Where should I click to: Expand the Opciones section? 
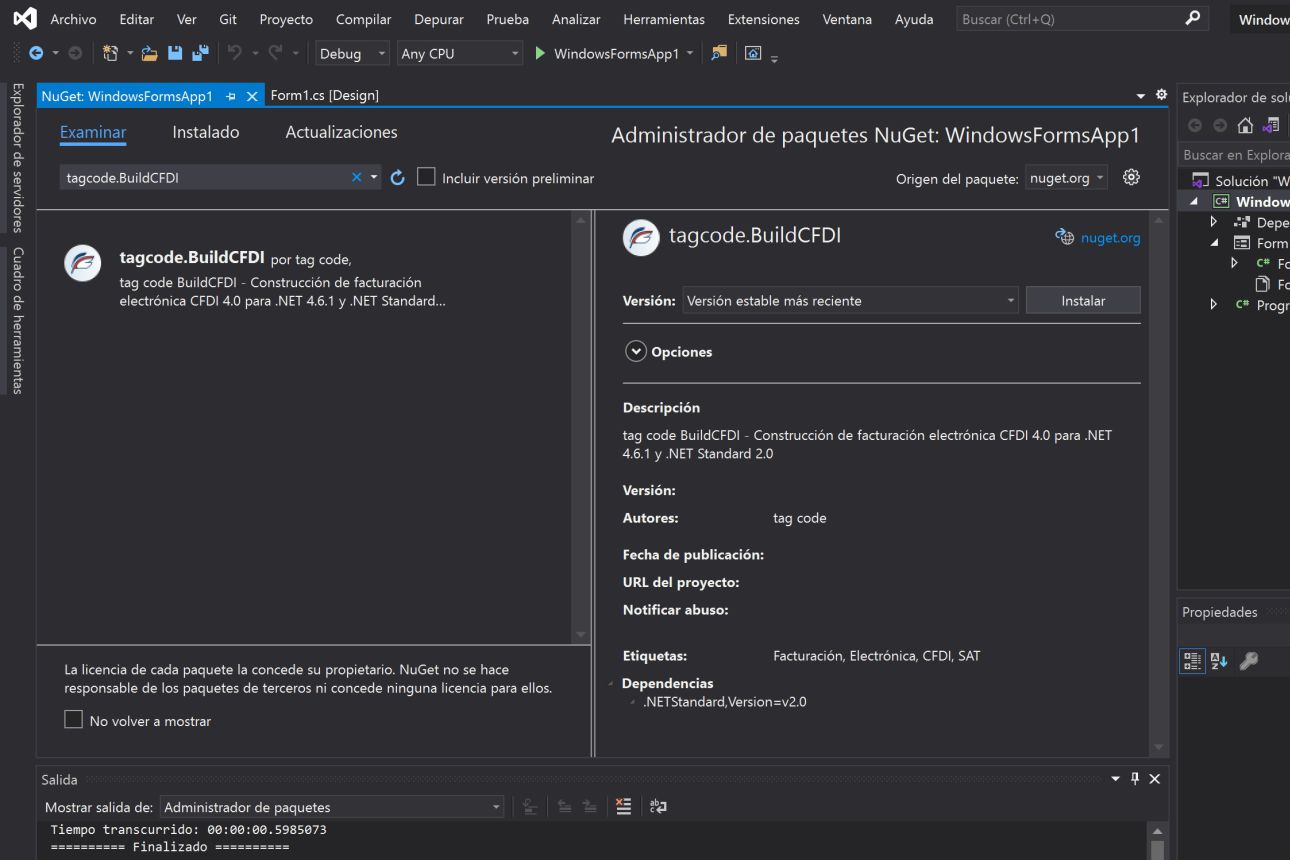click(x=636, y=351)
